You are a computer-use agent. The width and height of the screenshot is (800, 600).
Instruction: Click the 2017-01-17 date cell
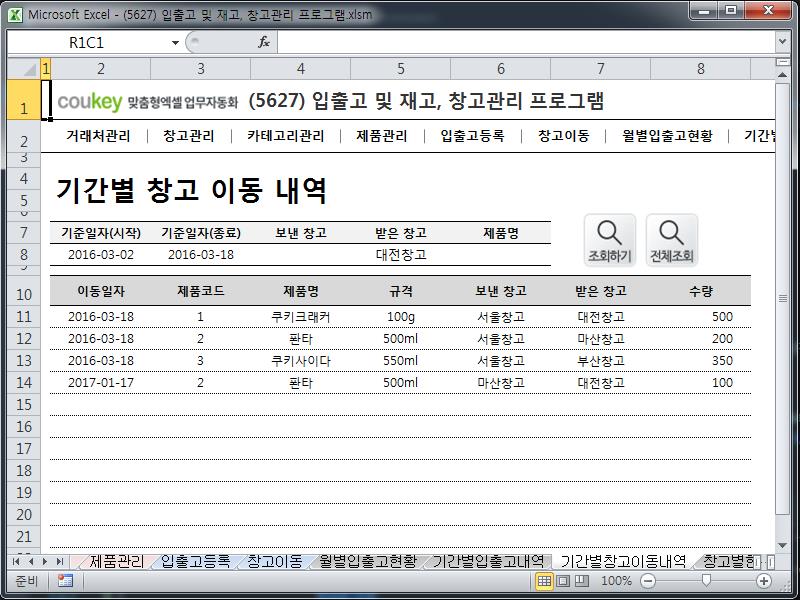[101, 383]
